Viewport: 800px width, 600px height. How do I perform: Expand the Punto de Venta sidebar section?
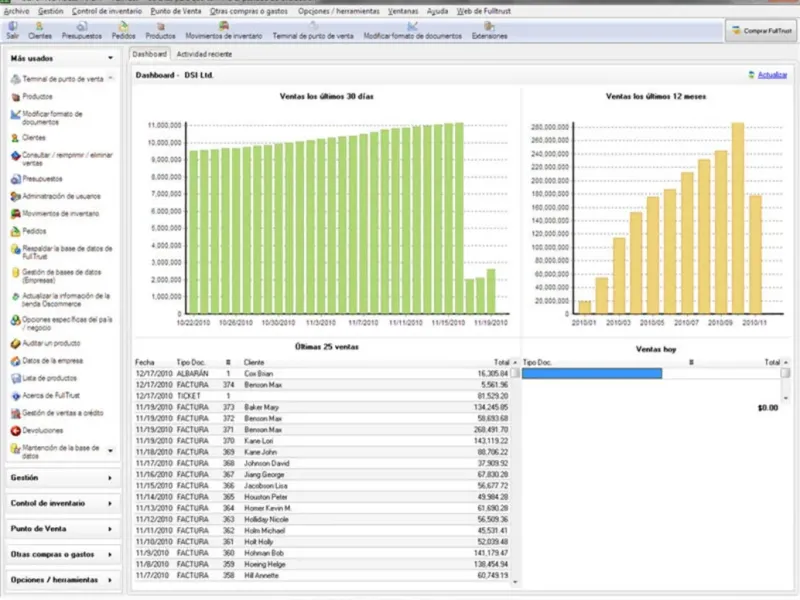[62, 529]
